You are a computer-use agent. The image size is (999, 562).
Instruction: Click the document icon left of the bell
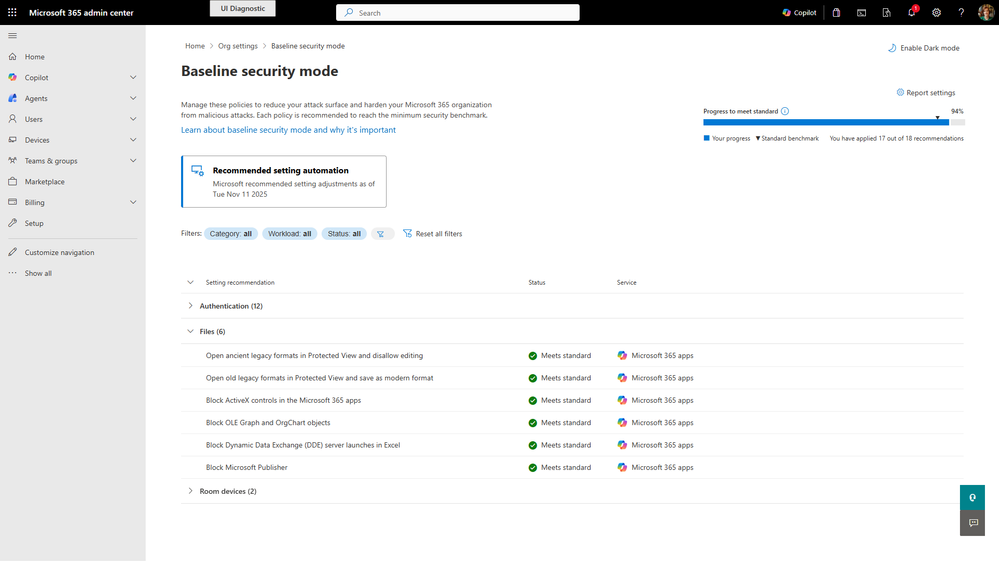[x=886, y=12]
